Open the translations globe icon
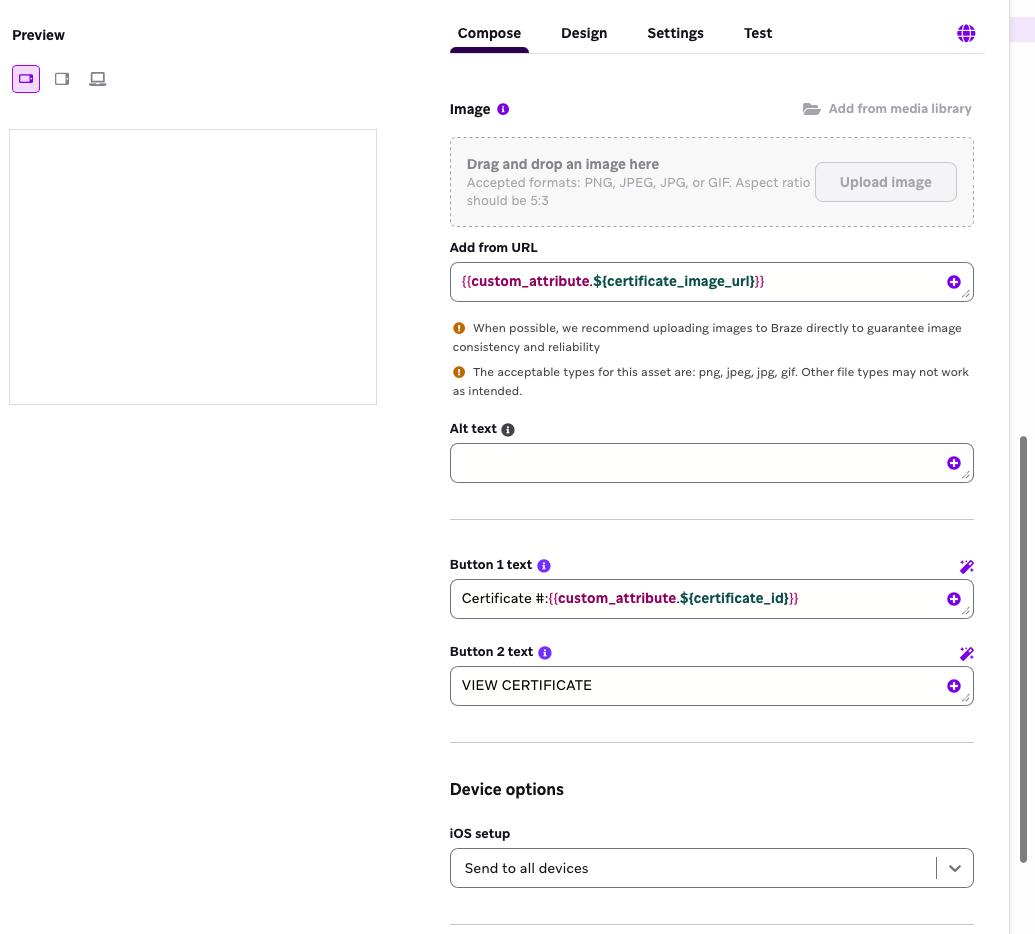 966,32
